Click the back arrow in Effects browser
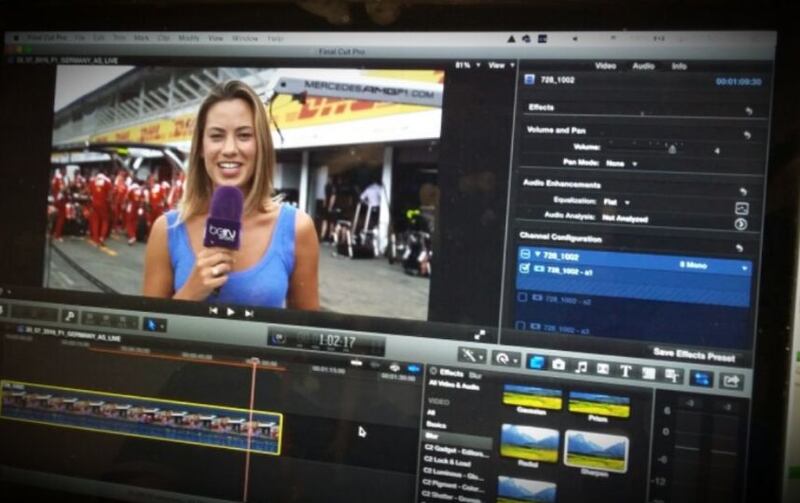800x503 pixels. [433, 371]
